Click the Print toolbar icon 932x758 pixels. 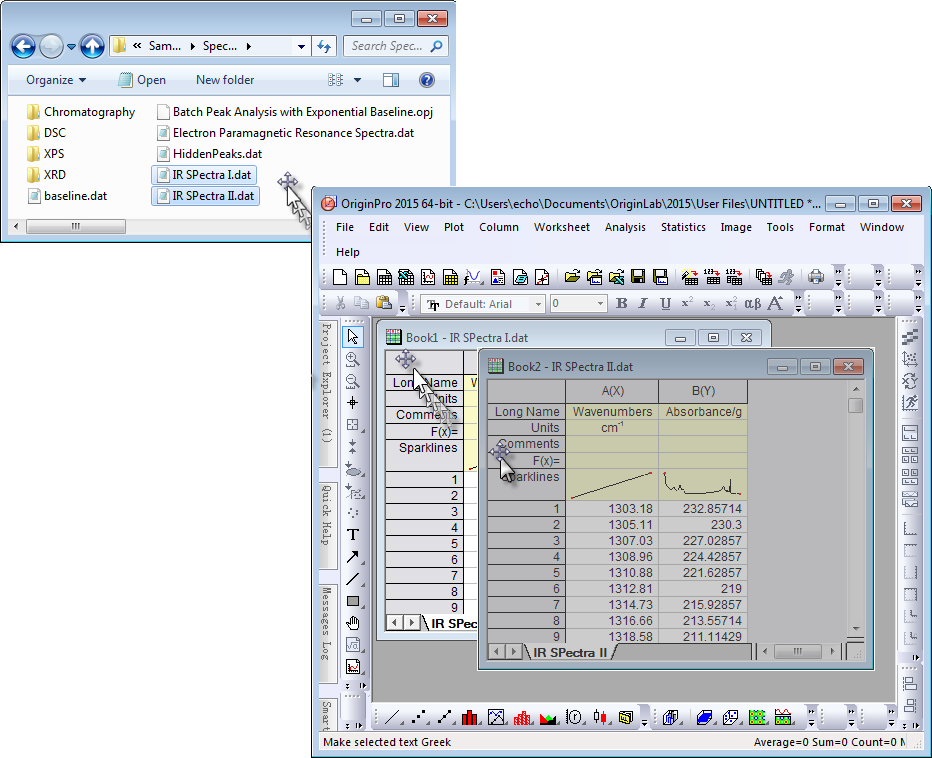(816, 277)
